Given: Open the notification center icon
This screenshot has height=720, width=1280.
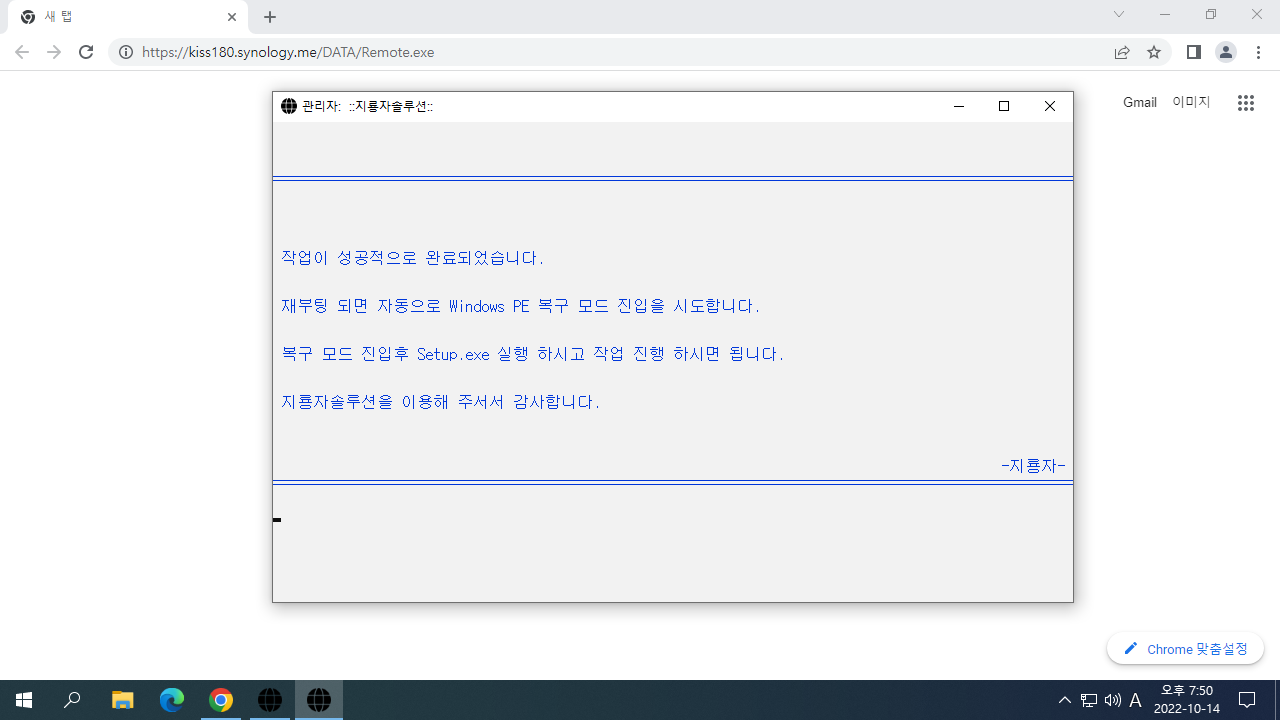Looking at the screenshot, I should click(x=1247, y=700).
